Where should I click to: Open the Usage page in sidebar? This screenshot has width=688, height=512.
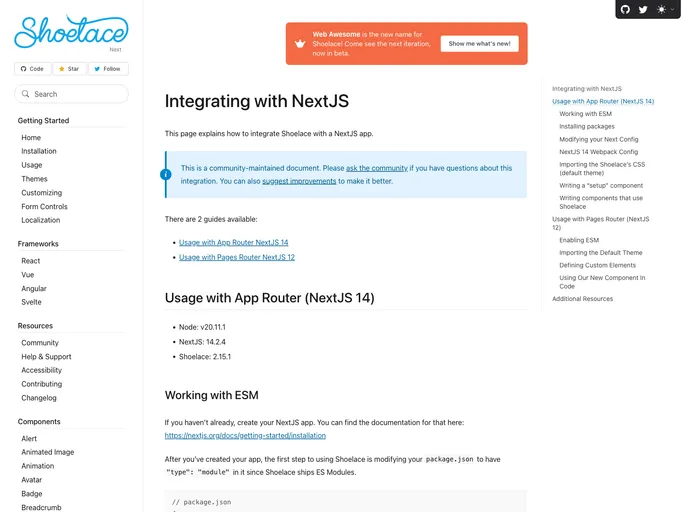(32, 165)
